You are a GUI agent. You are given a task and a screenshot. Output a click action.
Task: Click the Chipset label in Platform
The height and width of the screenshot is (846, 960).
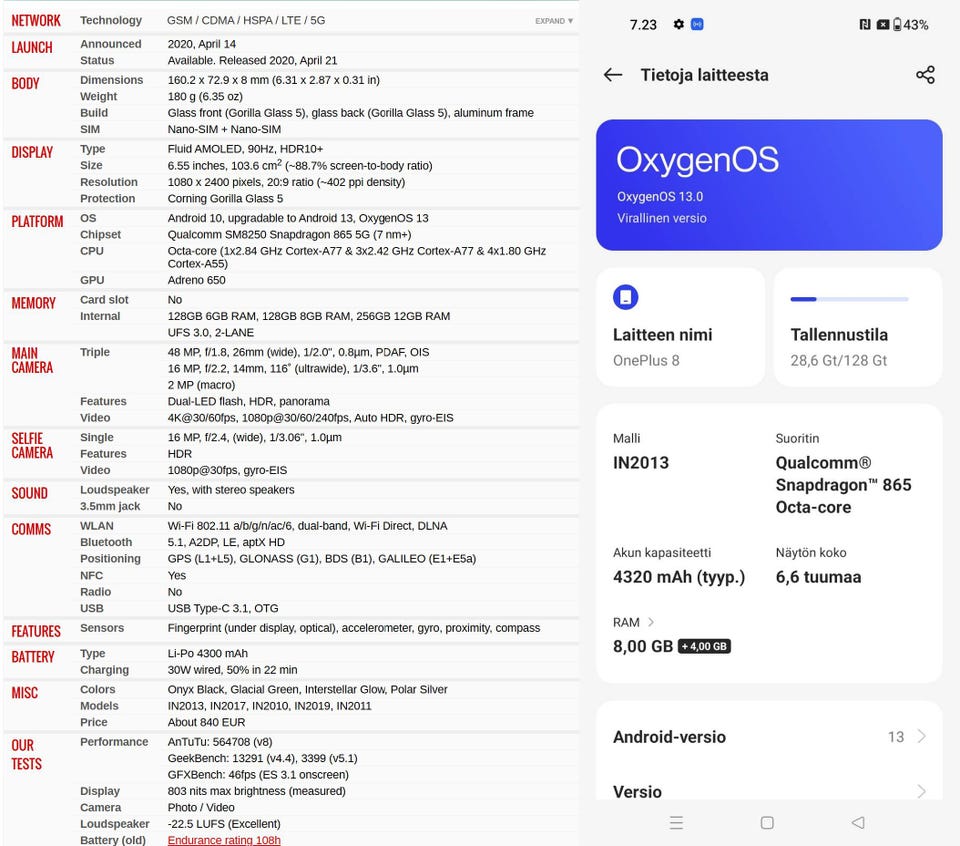(100, 234)
